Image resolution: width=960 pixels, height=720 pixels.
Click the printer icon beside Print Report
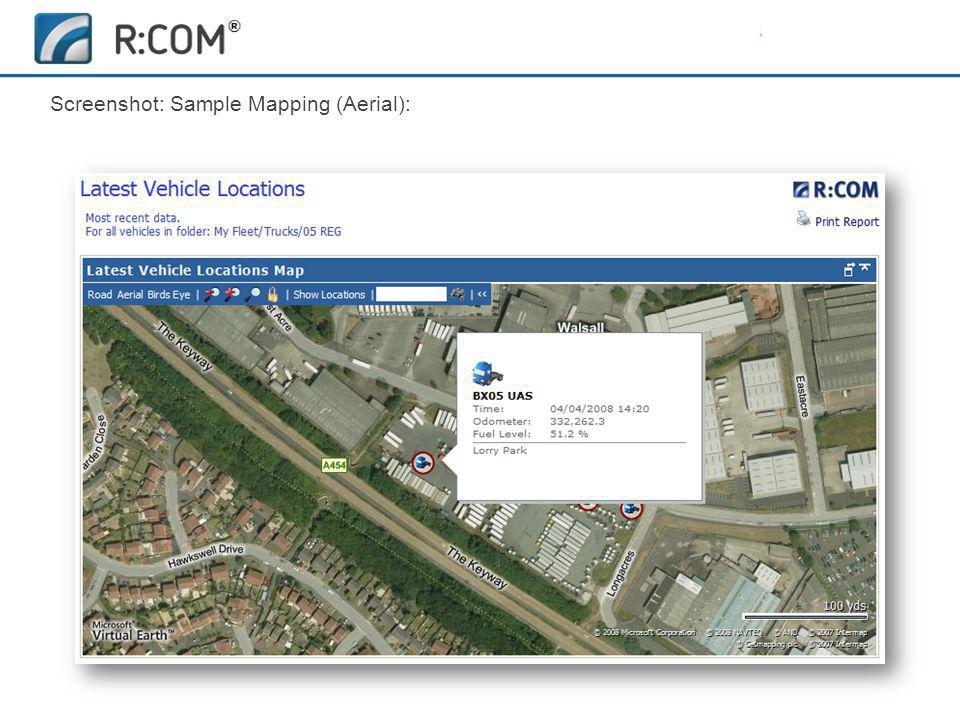(x=803, y=219)
